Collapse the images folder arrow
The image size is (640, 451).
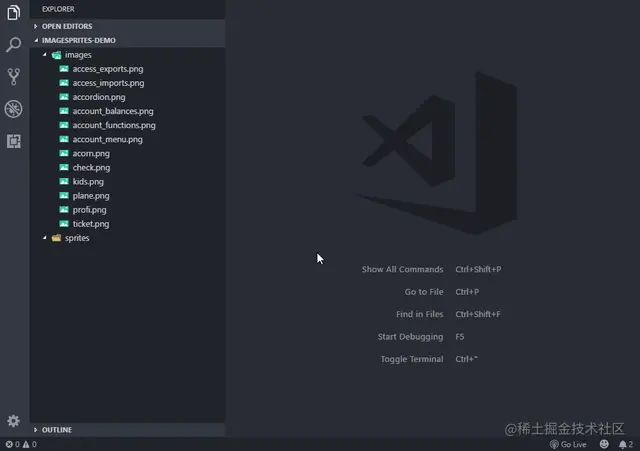[x=44, y=54]
